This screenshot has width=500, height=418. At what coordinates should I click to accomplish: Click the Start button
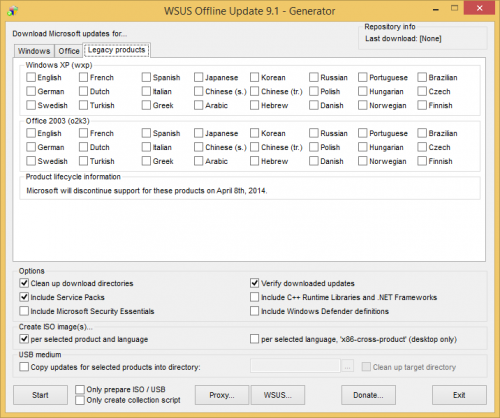click(40, 395)
